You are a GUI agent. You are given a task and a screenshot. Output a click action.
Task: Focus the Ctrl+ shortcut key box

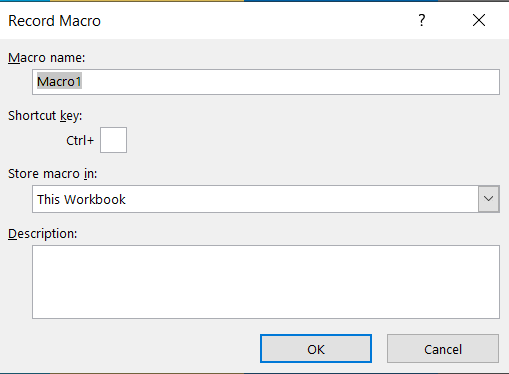point(113,140)
